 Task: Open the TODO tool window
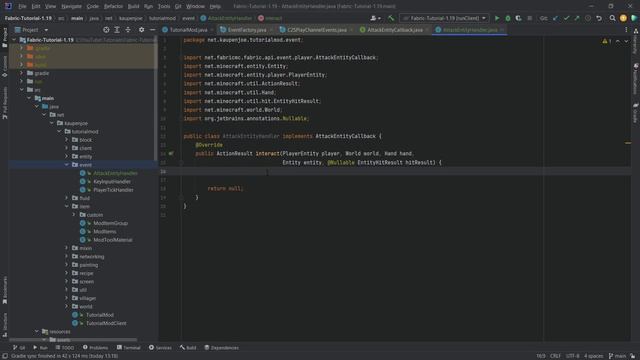[65, 348]
